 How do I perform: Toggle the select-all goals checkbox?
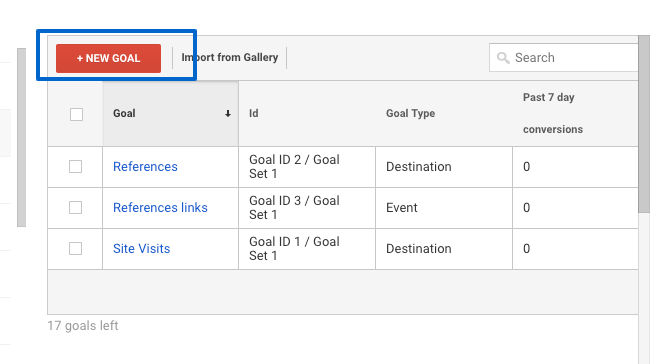(x=76, y=114)
